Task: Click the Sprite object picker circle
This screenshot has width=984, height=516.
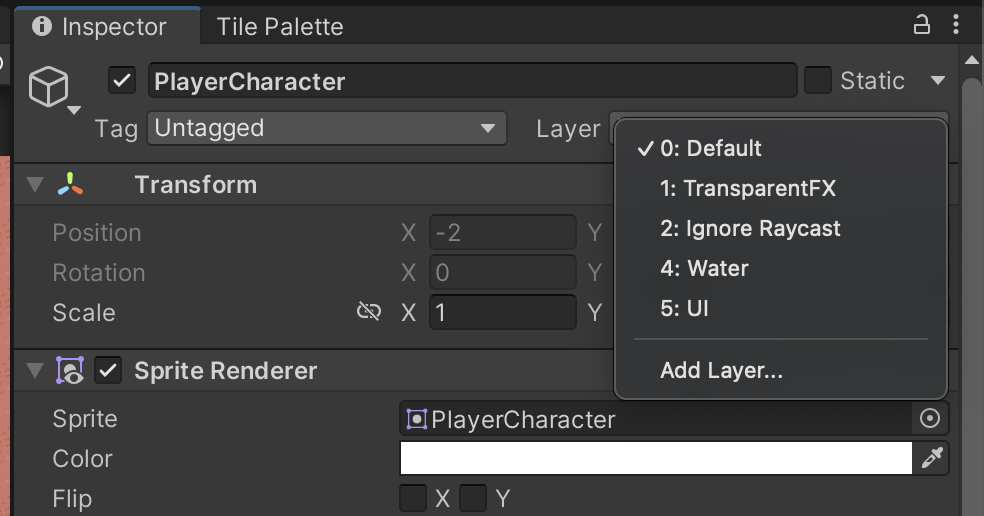Action: [930, 419]
